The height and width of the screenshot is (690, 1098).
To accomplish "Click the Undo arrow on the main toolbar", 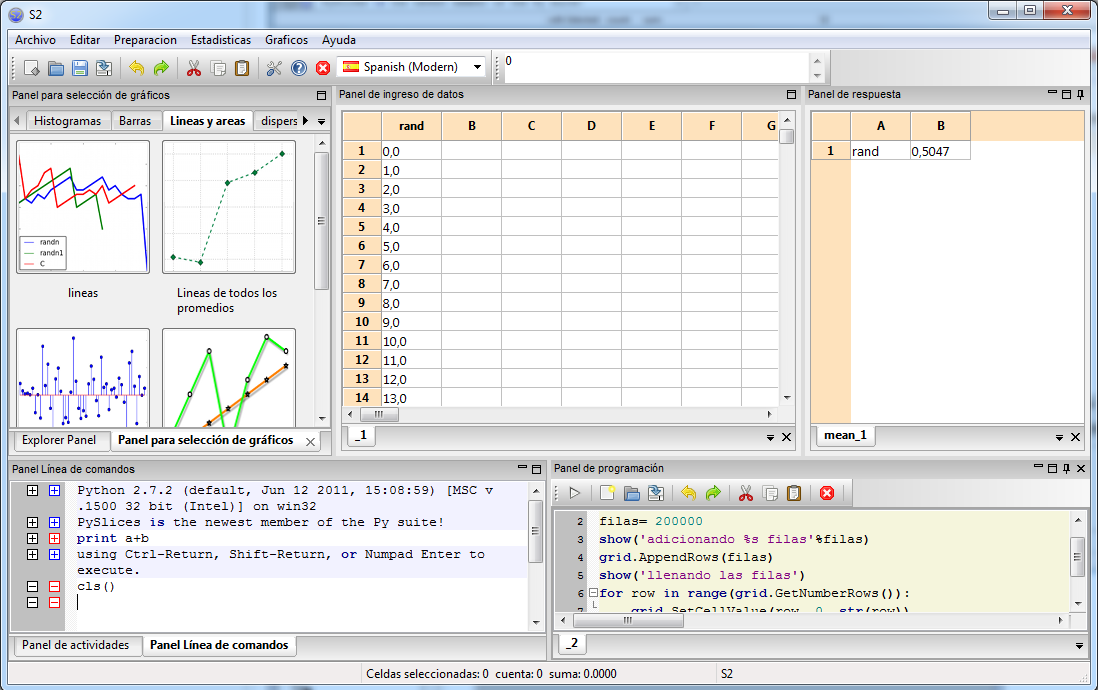I will 138,67.
